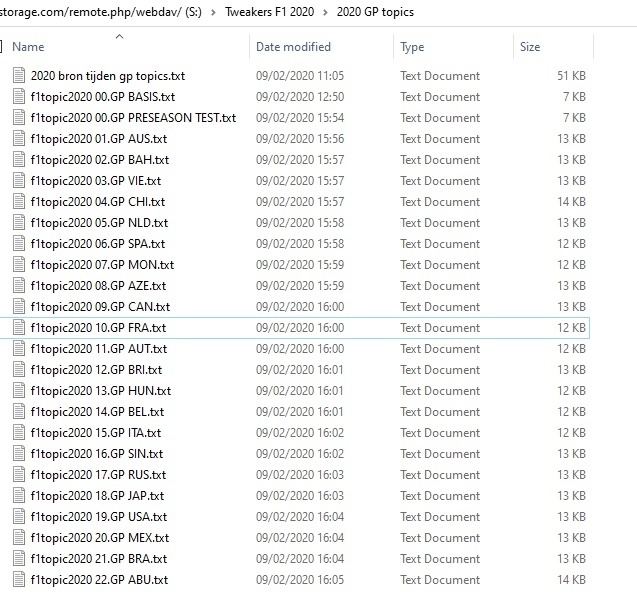Image resolution: width=637 pixels, height=603 pixels.
Task: Click the file icon of 07.GP MON.txt
Action: [x=19, y=265]
